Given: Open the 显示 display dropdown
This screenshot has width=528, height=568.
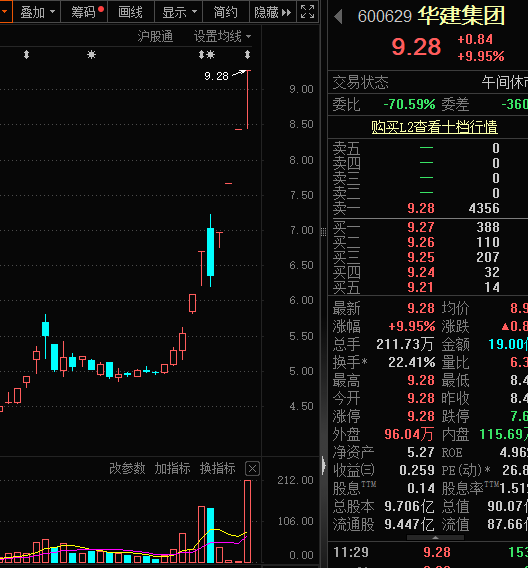Looking at the screenshot, I should click(x=179, y=12).
